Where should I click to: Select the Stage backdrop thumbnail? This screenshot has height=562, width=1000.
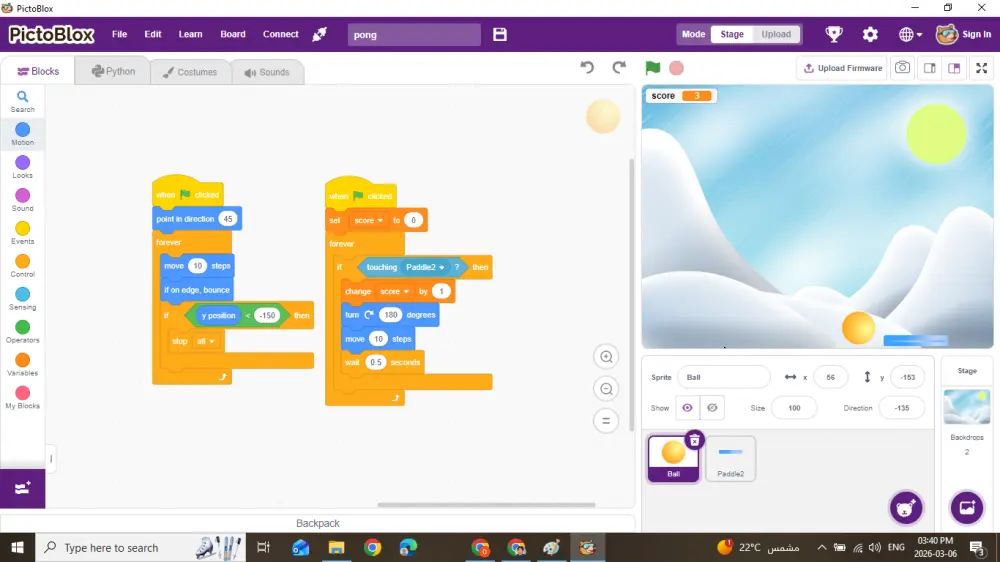967,406
